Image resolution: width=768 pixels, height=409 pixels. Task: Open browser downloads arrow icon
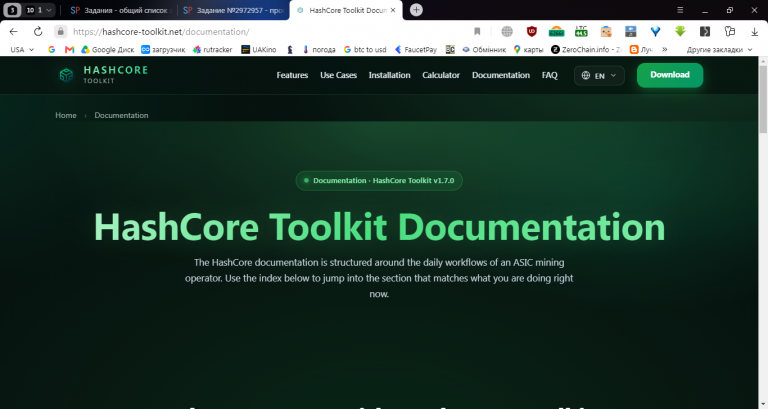(754, 31)
